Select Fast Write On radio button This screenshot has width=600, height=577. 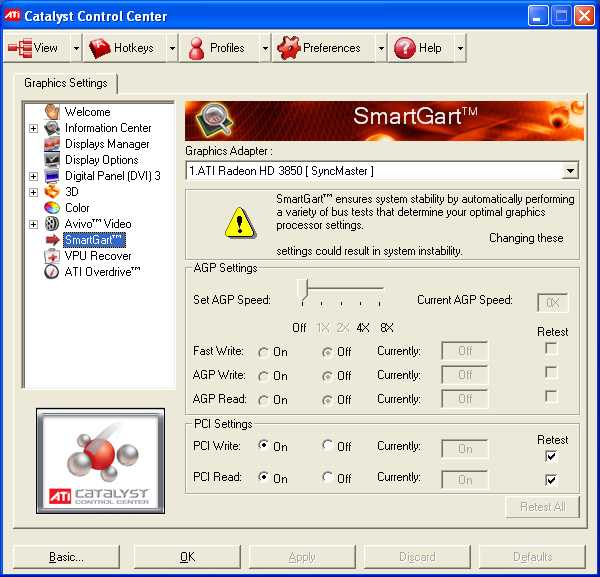[264, 352]
